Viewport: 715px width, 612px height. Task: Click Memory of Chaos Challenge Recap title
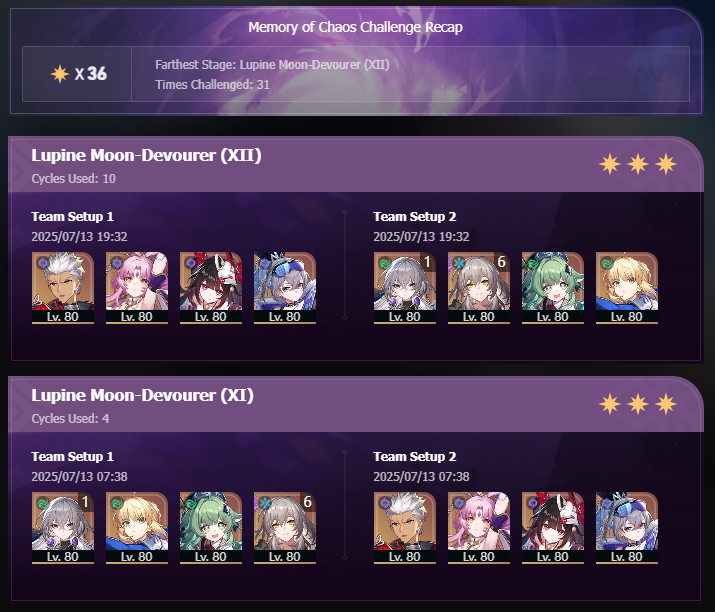point(355,27)
